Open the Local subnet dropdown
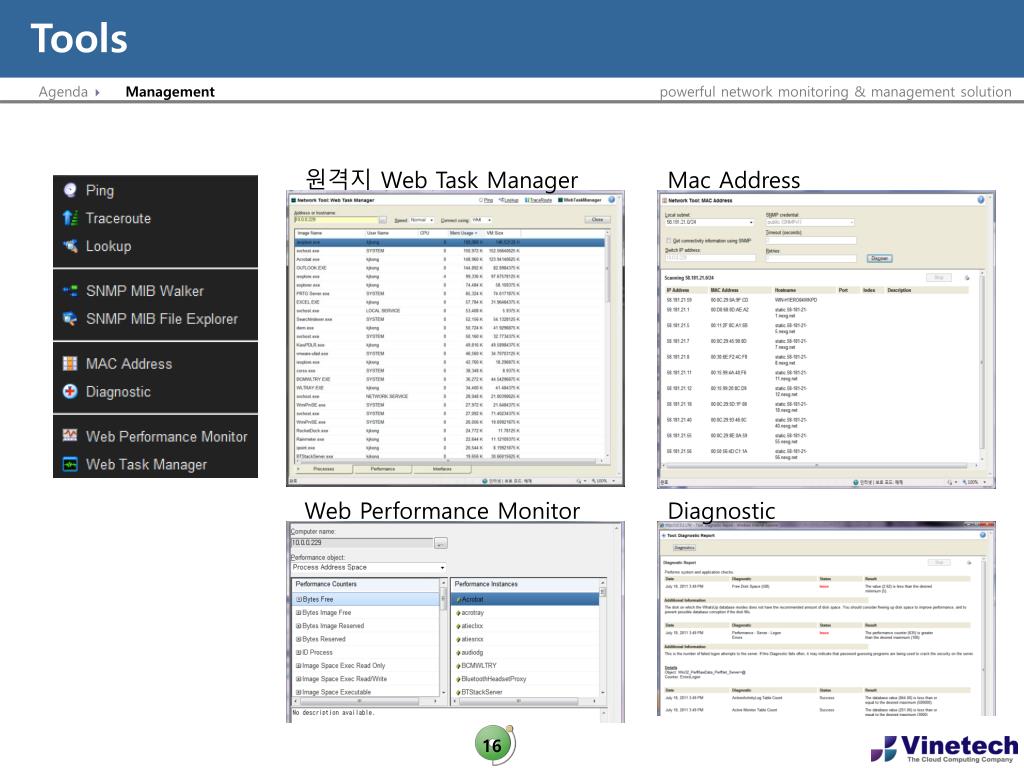The width and height of the screenshot is (1024, 768). pyautogui.click(x=710, y=223)
